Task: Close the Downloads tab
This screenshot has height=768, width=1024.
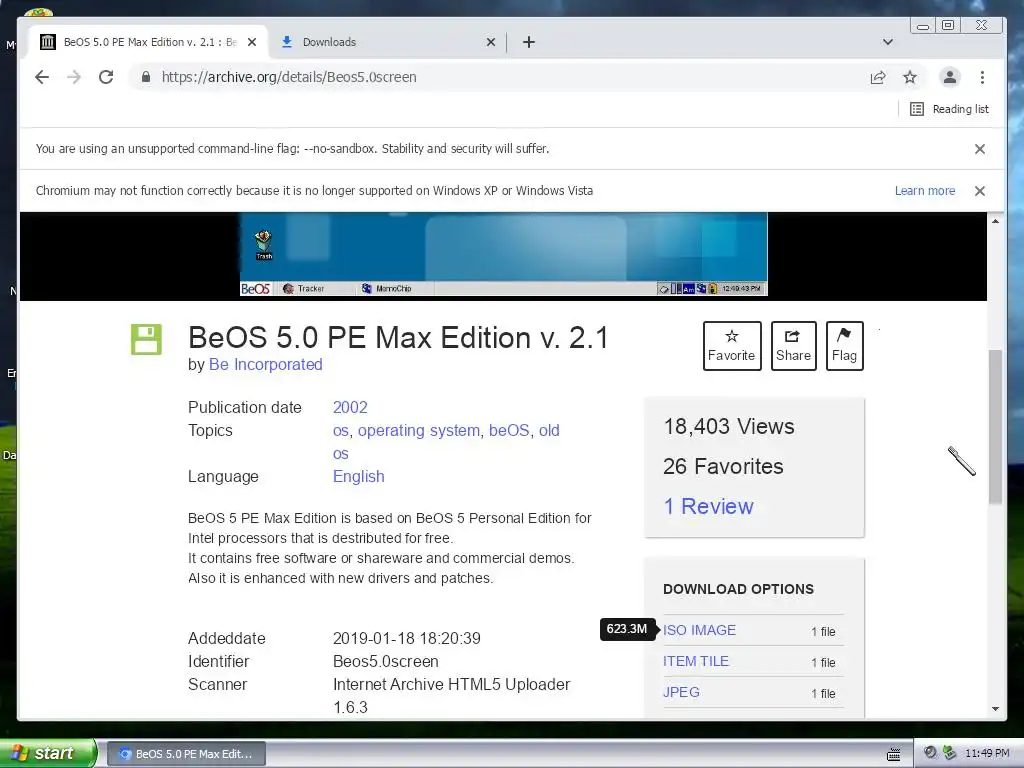Action: click(x=490, y=42)
